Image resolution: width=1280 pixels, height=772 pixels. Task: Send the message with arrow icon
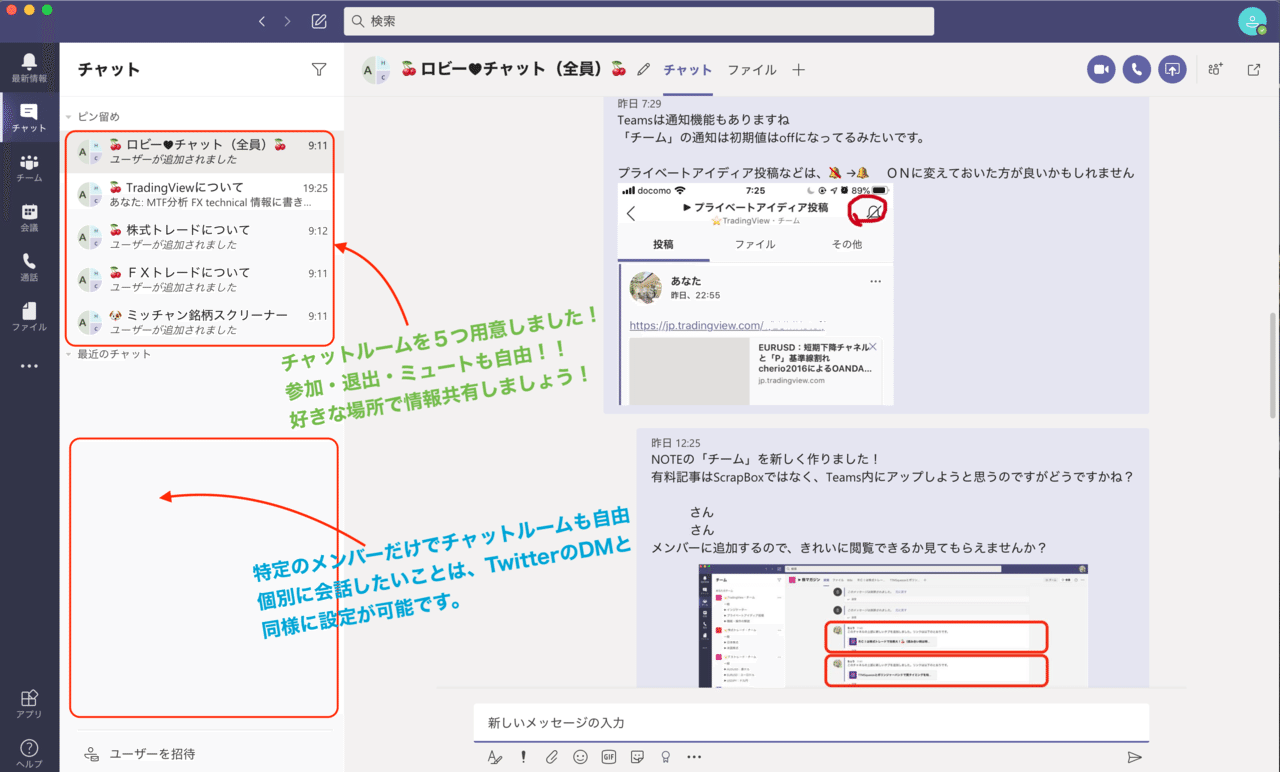[x=1134, y=757]
